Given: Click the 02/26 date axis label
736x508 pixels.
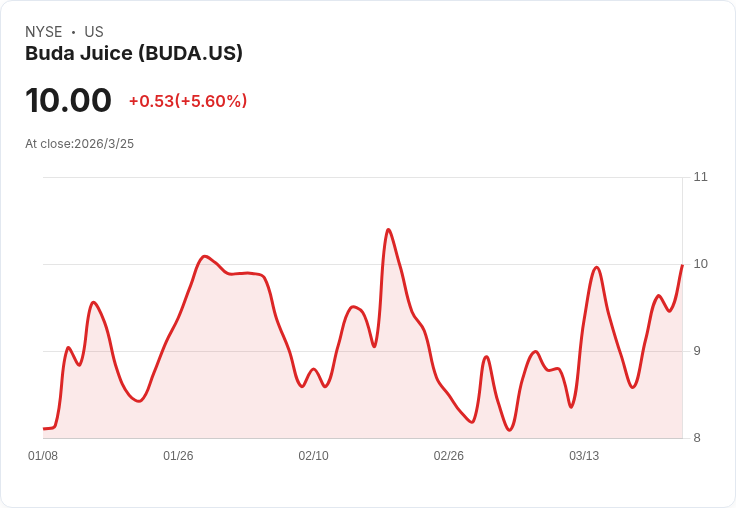Looking at the screenshot, I should [x=448, y=456].
